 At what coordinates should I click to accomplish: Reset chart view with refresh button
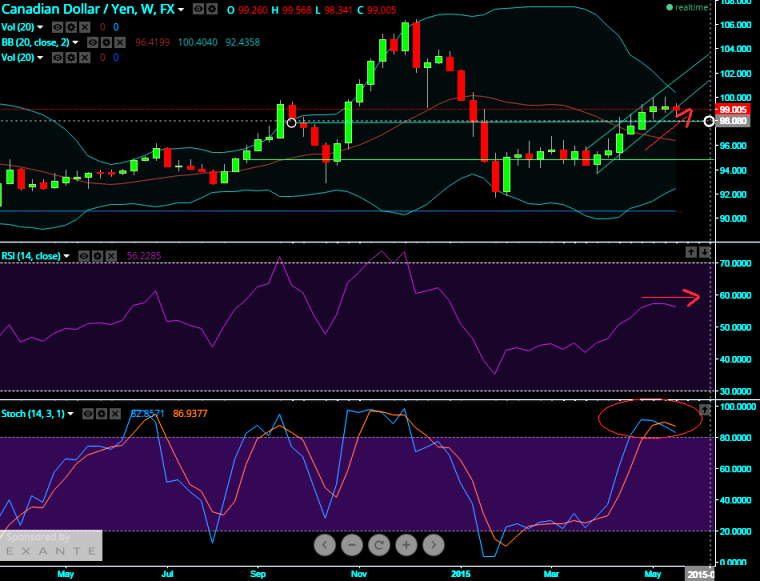click(x=379, y=545)
